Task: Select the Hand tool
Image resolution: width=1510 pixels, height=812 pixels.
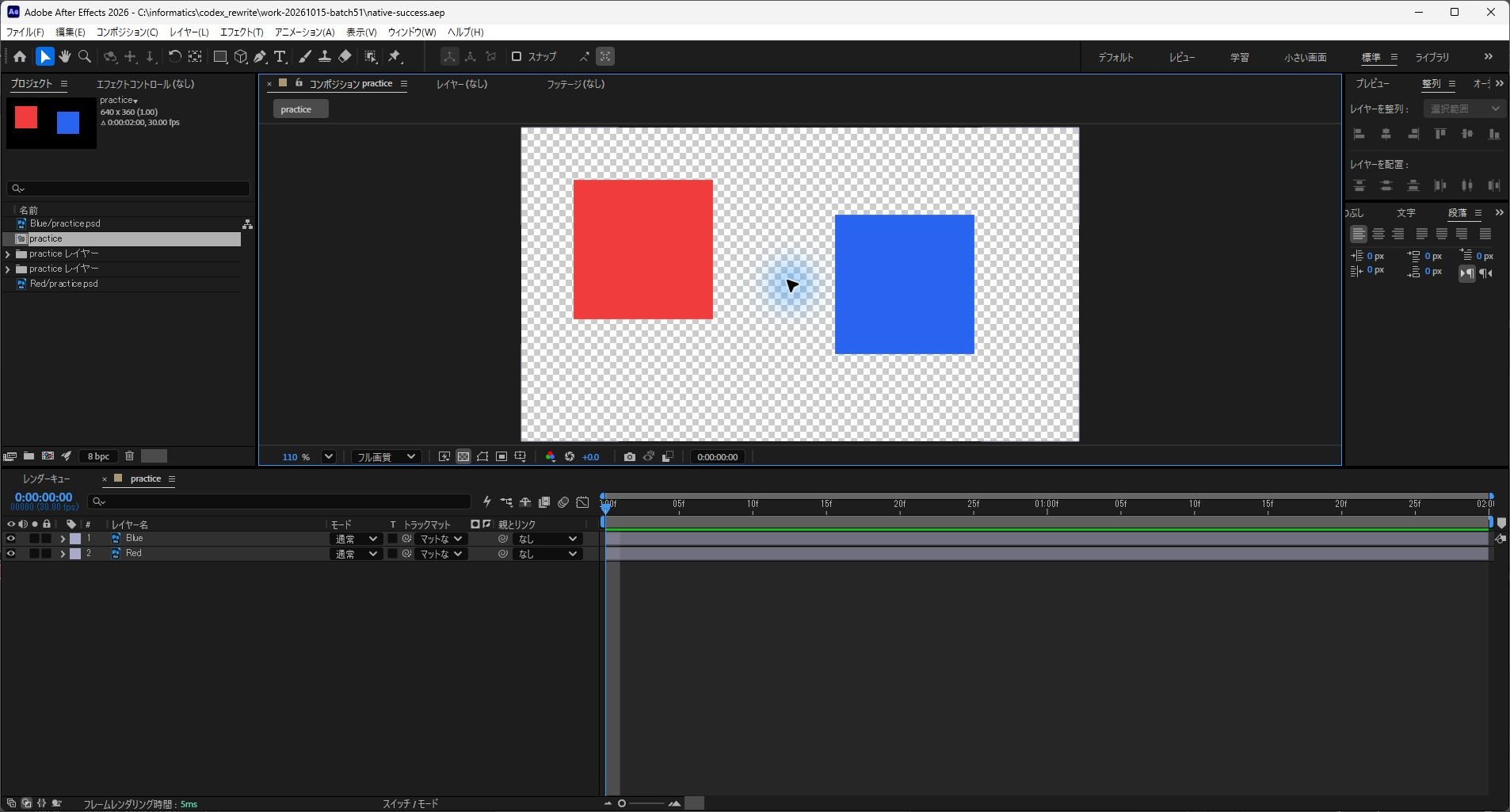Action: 65,57
